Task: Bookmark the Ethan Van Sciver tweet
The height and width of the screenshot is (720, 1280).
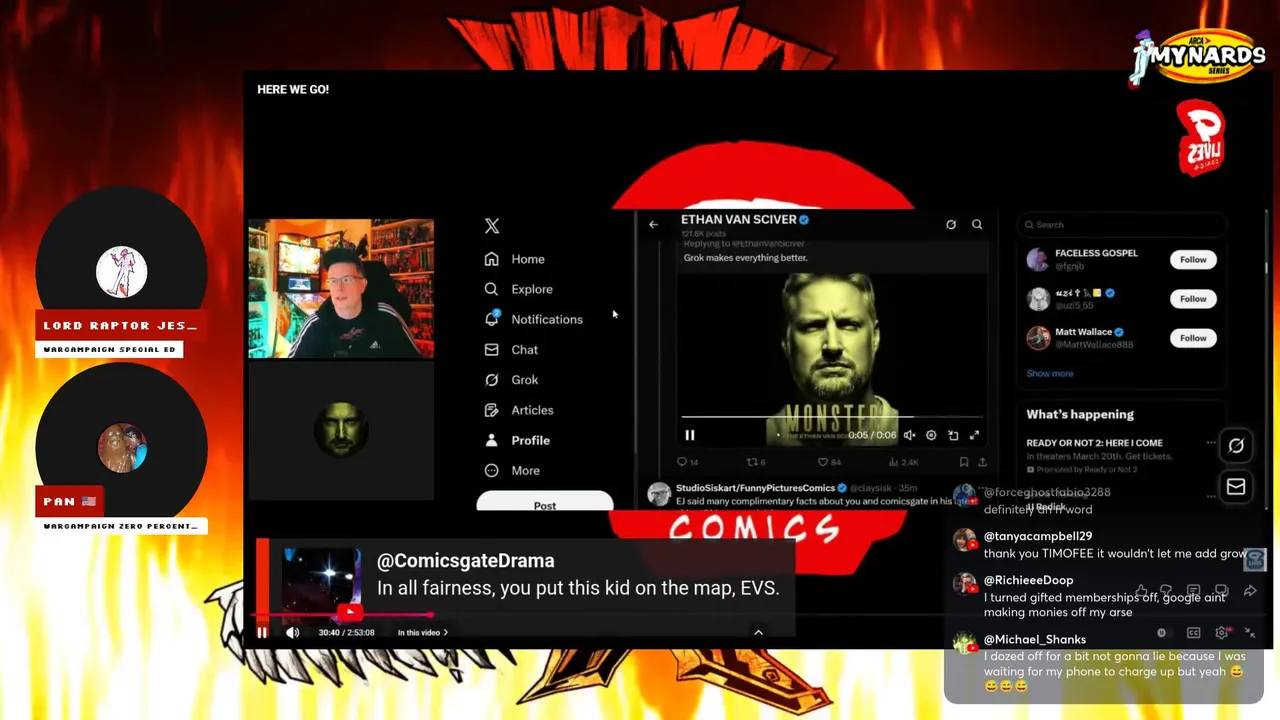Action: coord(963,462)
